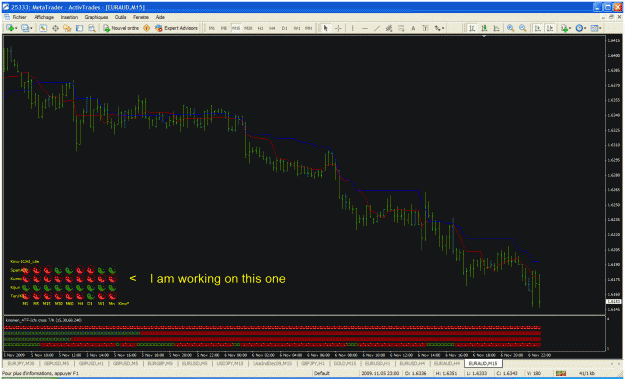Click the zoom out magnifier
This screenshot has width=625, height=379.
pos(523,28)
